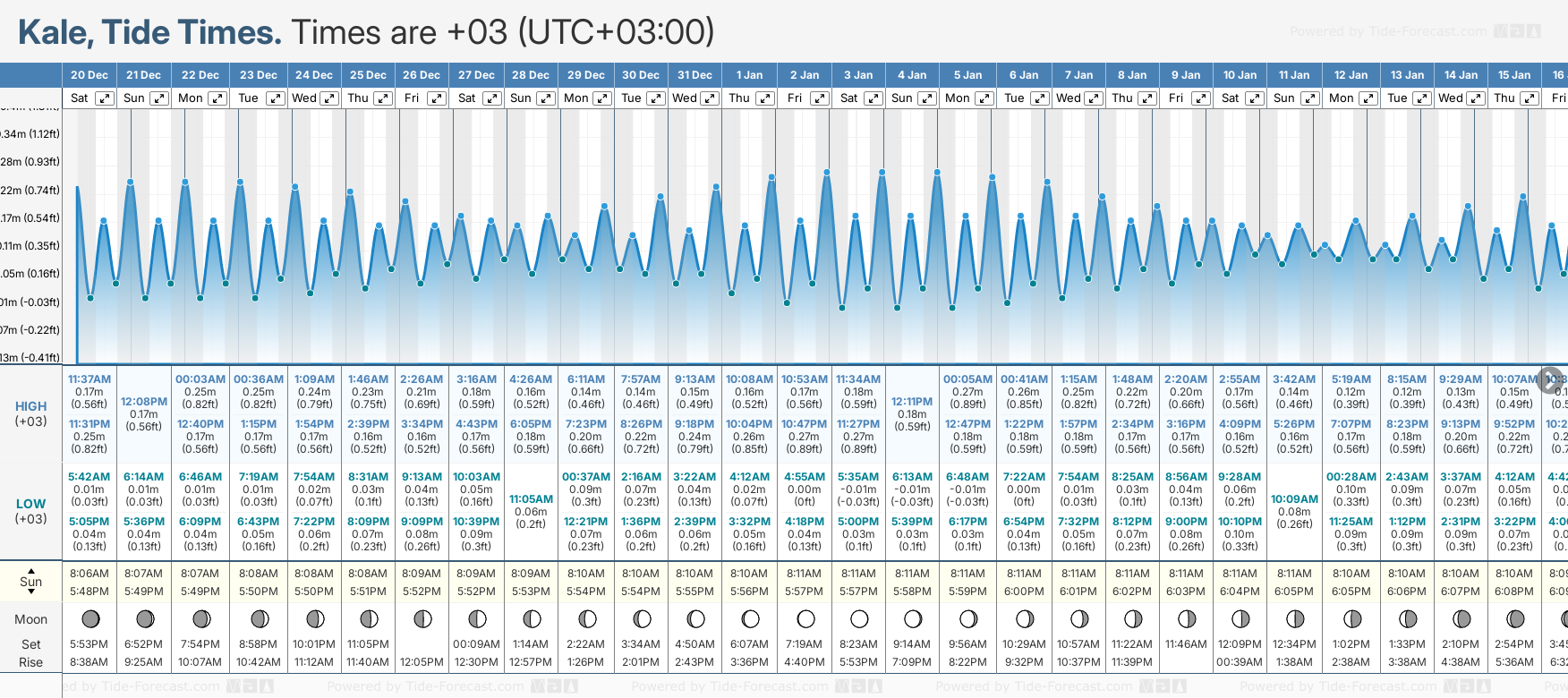Expand the Sat 20 Dec day column
The image size is (1568, 698).
click(x=105, y=98)
